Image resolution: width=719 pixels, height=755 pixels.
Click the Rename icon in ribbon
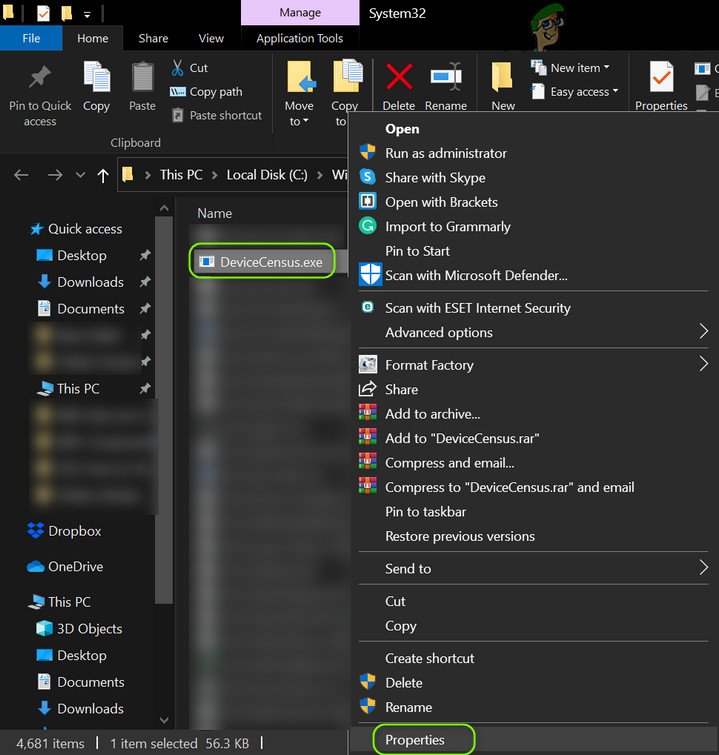coord(446,78)
